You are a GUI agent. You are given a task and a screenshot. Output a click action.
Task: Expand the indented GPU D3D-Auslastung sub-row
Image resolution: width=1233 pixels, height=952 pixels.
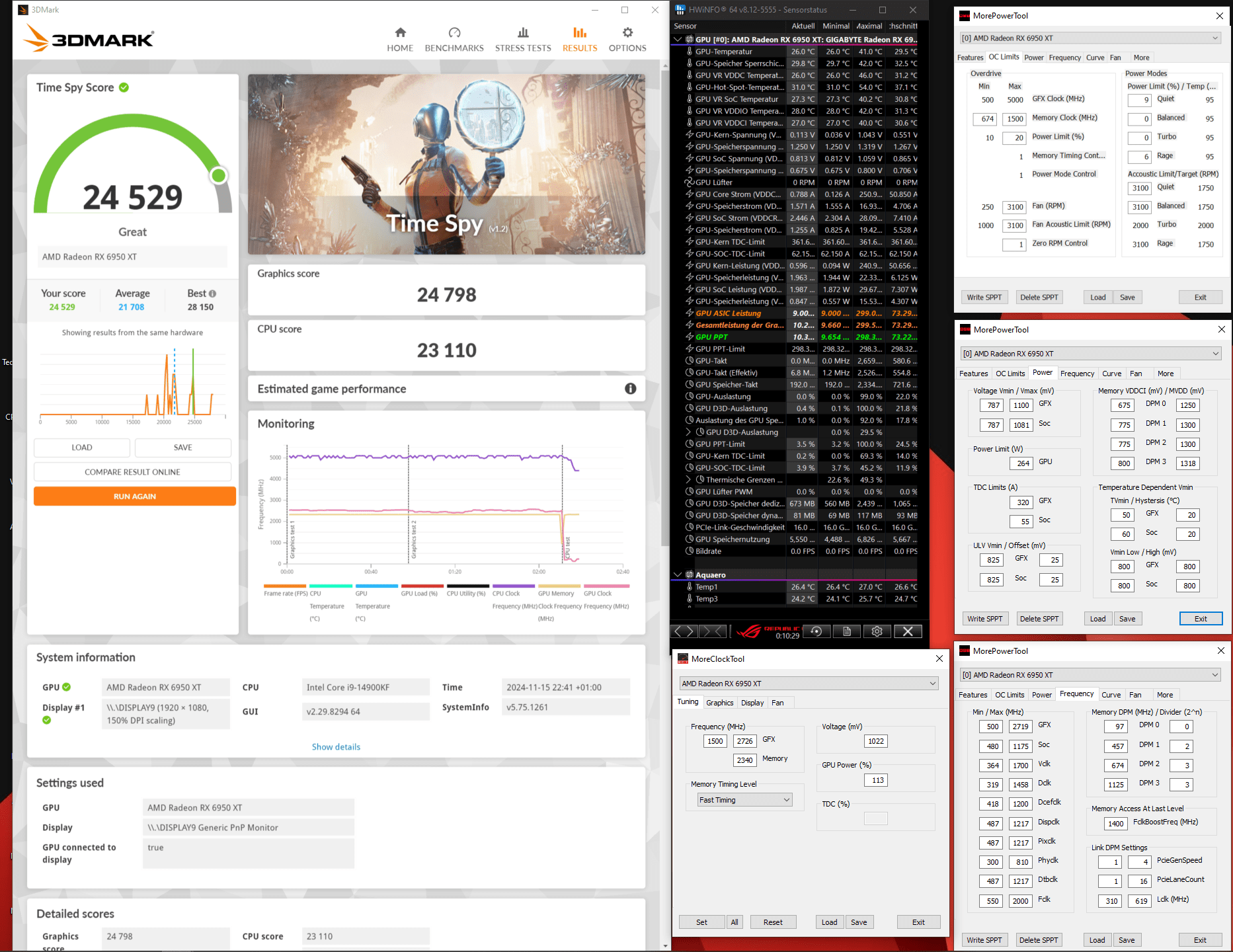click(689, 432)
